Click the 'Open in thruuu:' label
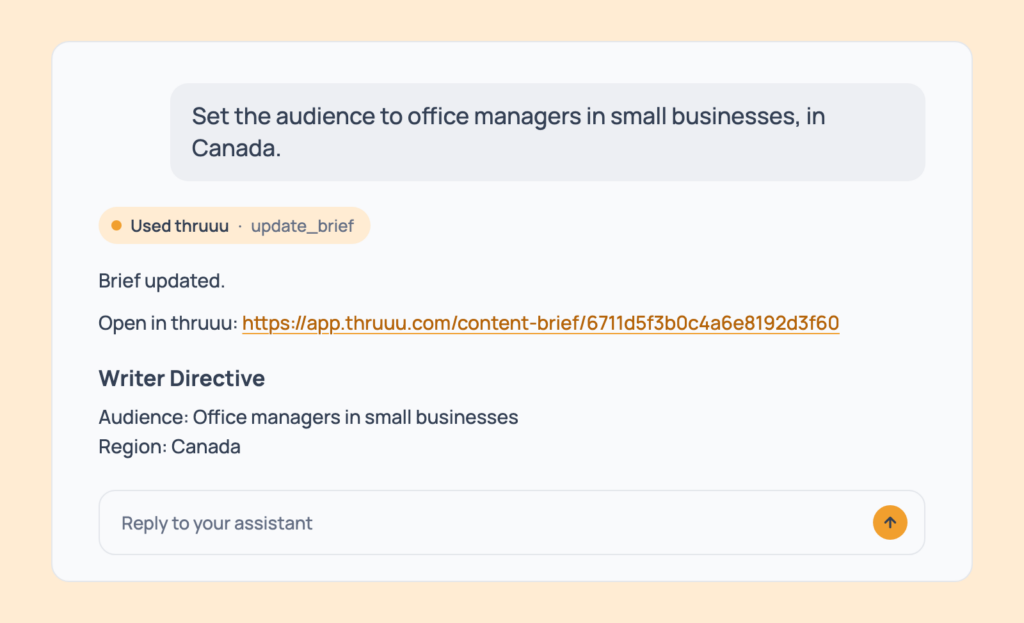This screenshot has width=1024, height=623. 168,323
